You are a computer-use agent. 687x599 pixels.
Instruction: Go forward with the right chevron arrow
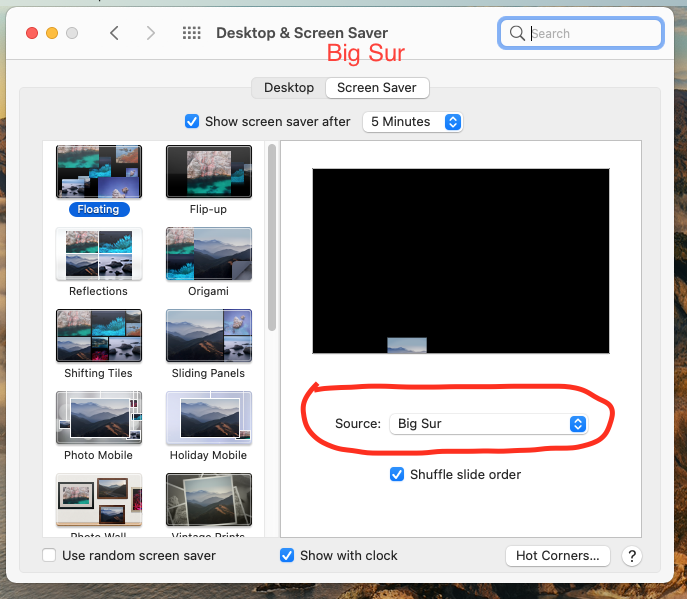(150, 33)
